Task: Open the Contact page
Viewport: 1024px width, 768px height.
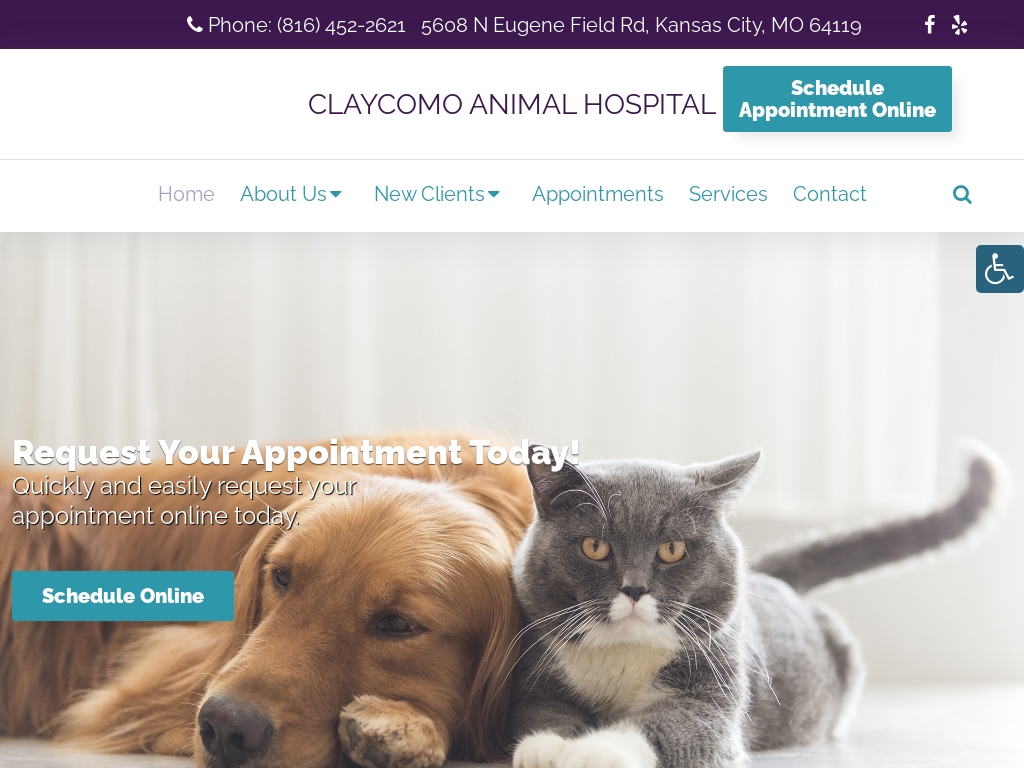Action: point(829,194)
